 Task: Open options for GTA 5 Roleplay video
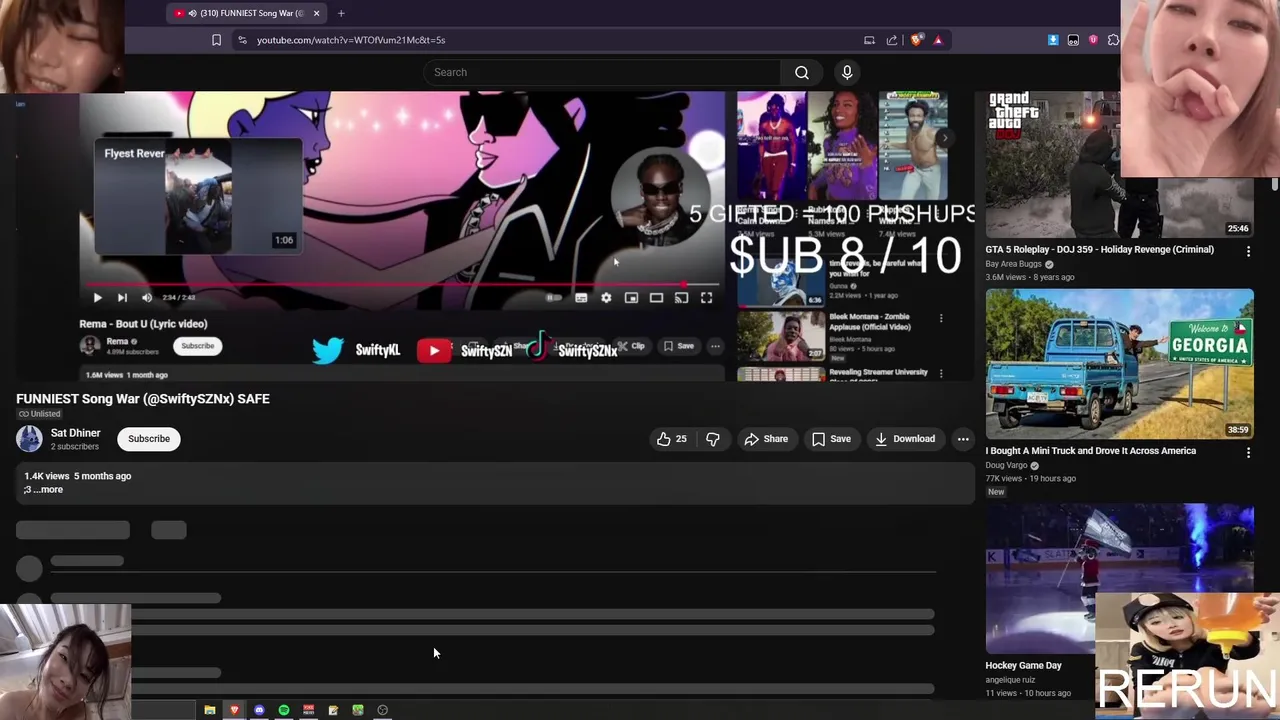pos(1248,252)
